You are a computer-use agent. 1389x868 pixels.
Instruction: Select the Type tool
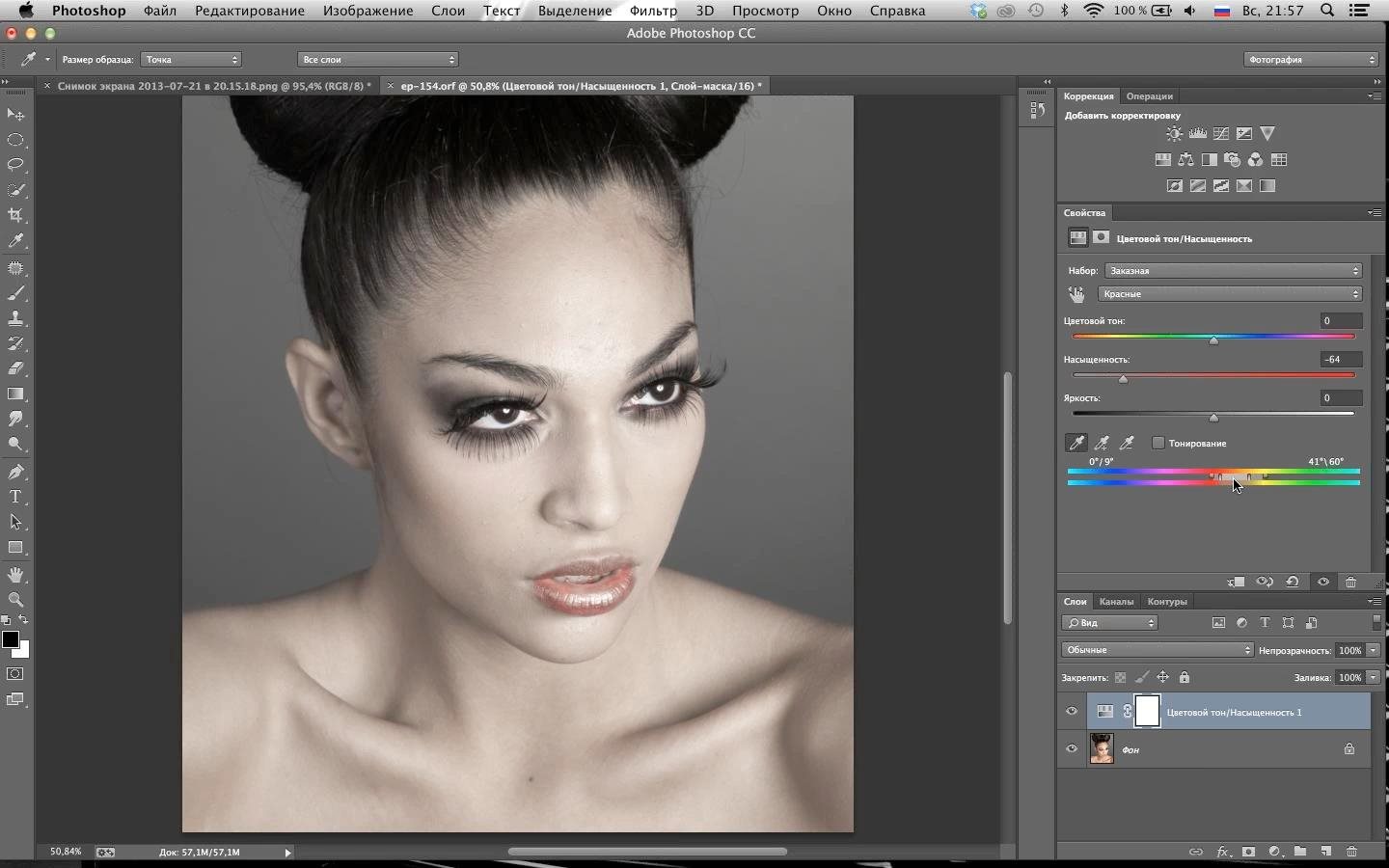click(x=15, y=497)
